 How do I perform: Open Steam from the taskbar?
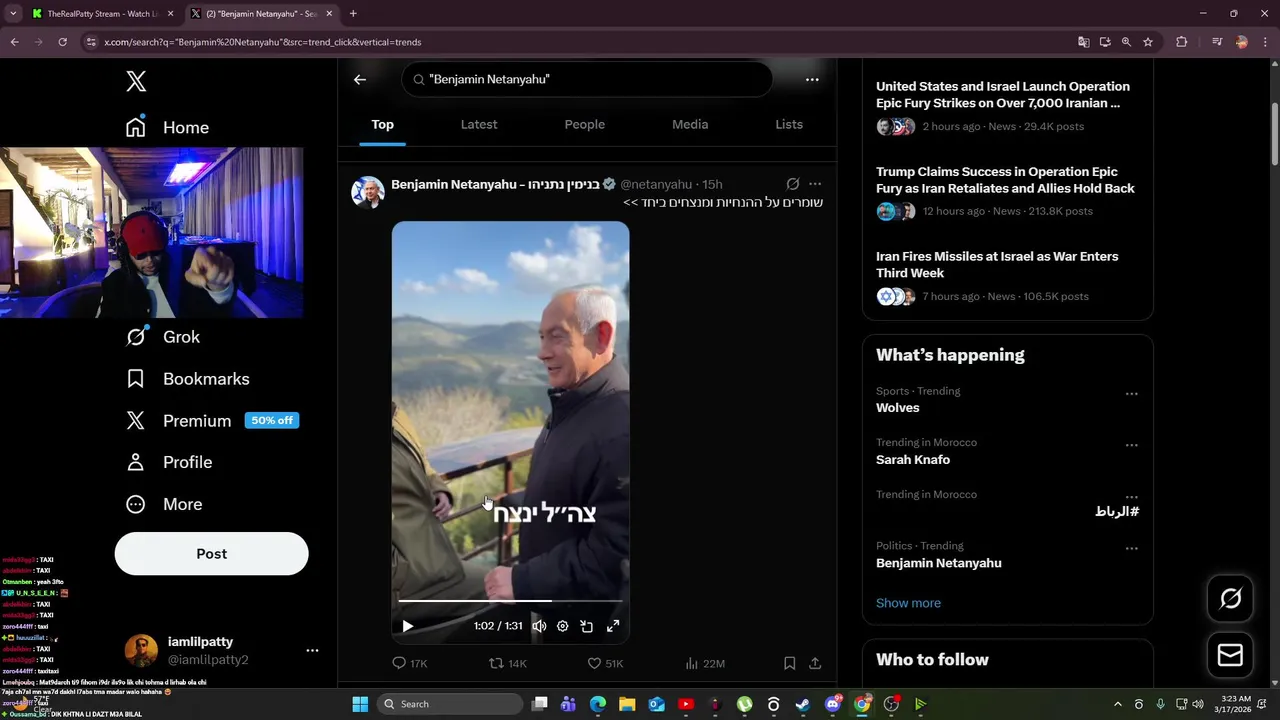[802, 704]
